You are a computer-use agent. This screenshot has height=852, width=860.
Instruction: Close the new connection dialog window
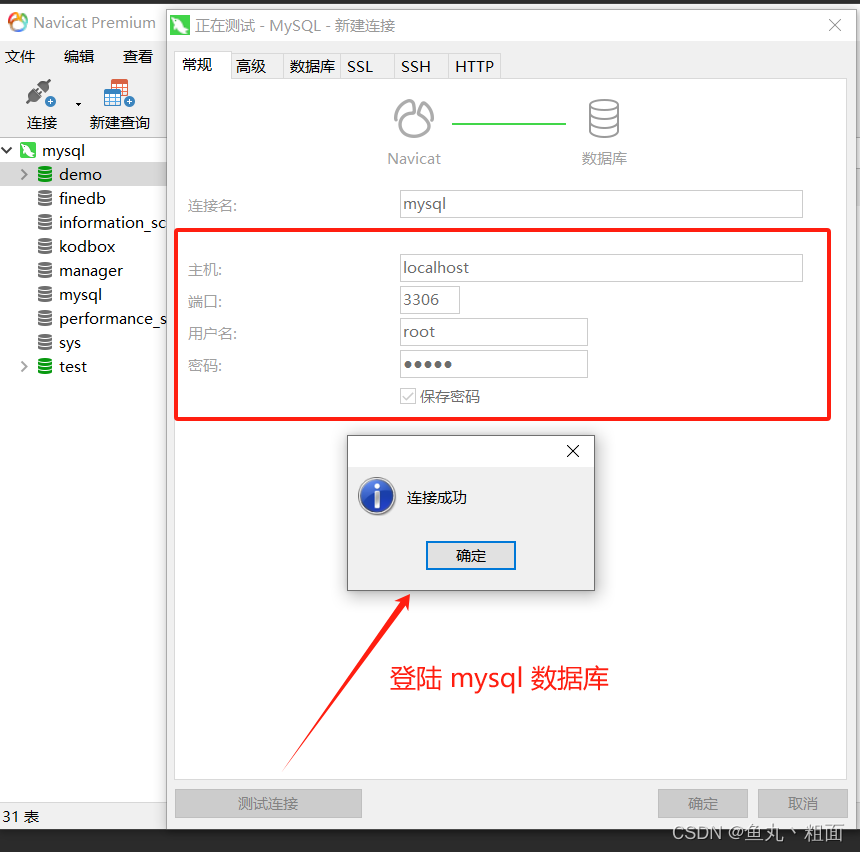835,25
